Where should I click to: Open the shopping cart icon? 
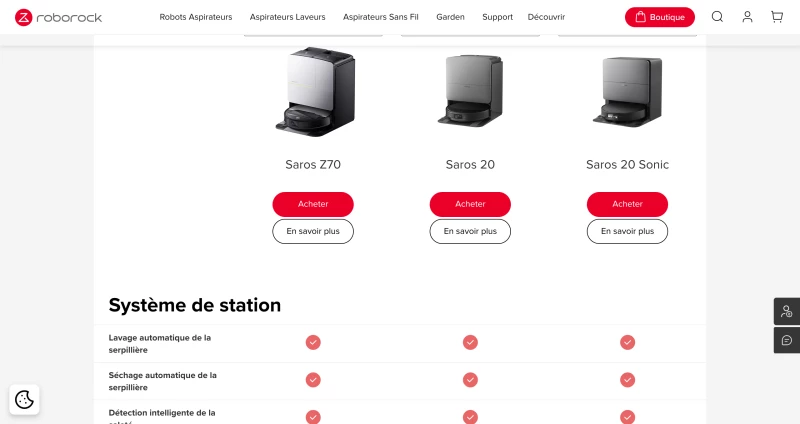(777, 17)
